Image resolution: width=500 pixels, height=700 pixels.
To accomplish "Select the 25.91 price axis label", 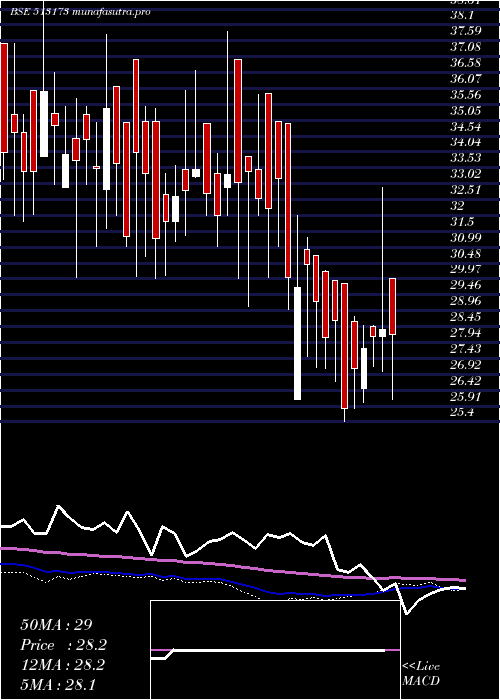I will (466, 396).
